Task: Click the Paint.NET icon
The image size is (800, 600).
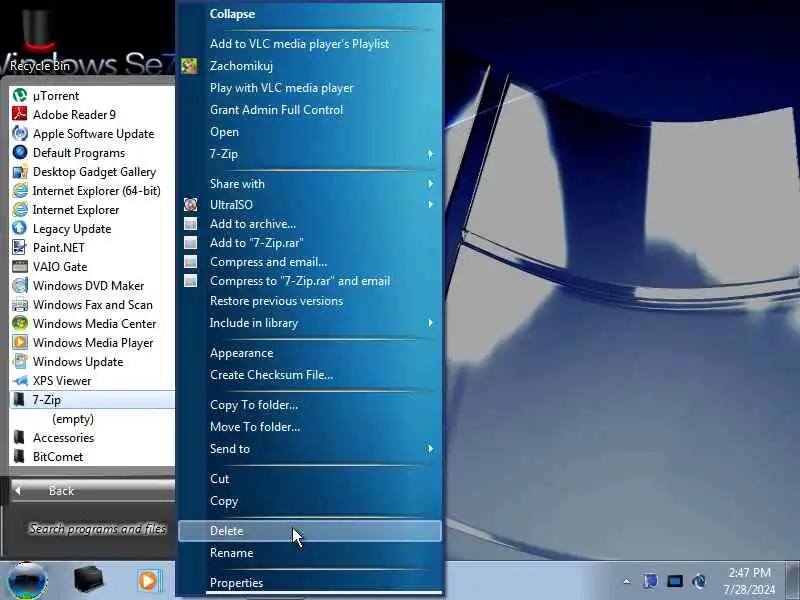Action: tap(20, 247)
